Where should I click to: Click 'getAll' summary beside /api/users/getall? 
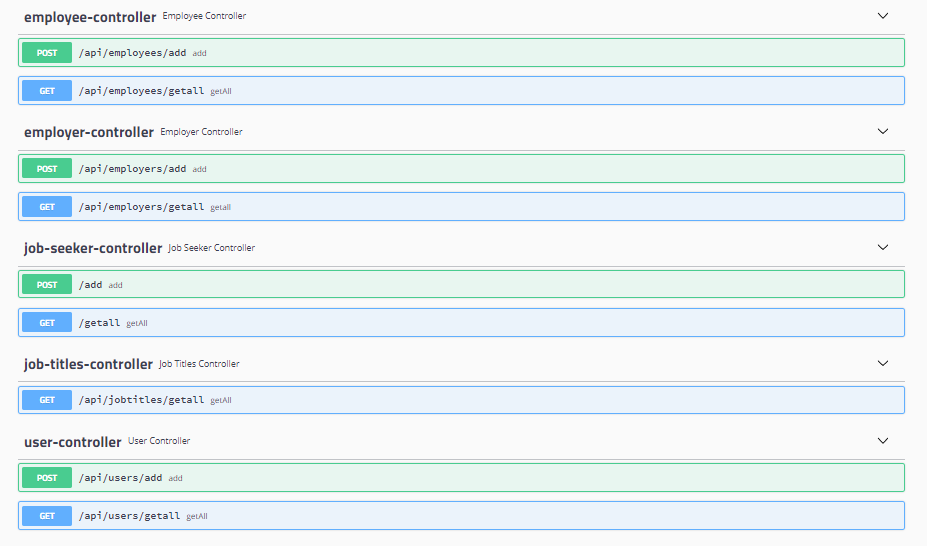coord(197,516)
